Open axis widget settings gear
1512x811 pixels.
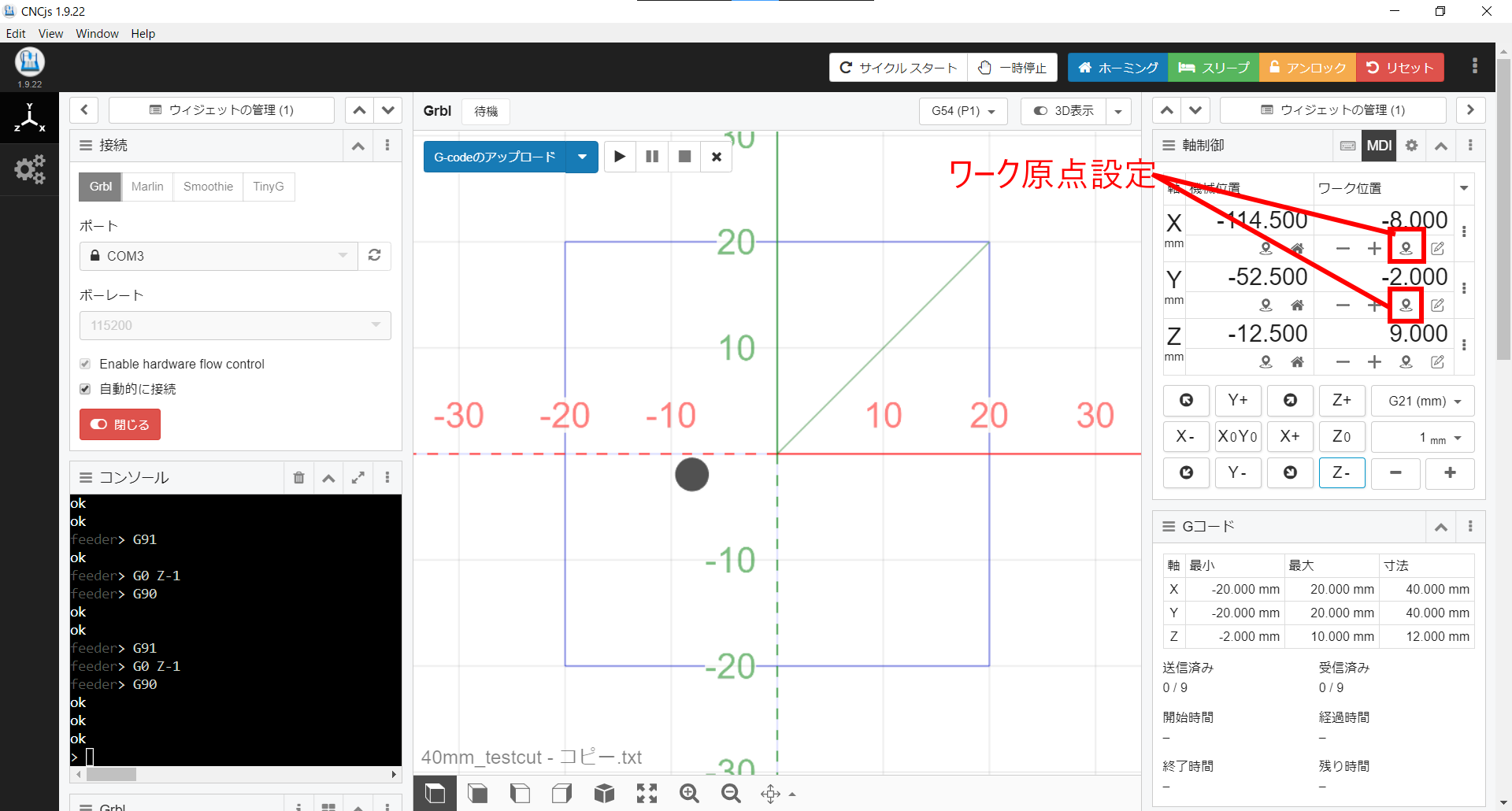[x=1411, y=146]
